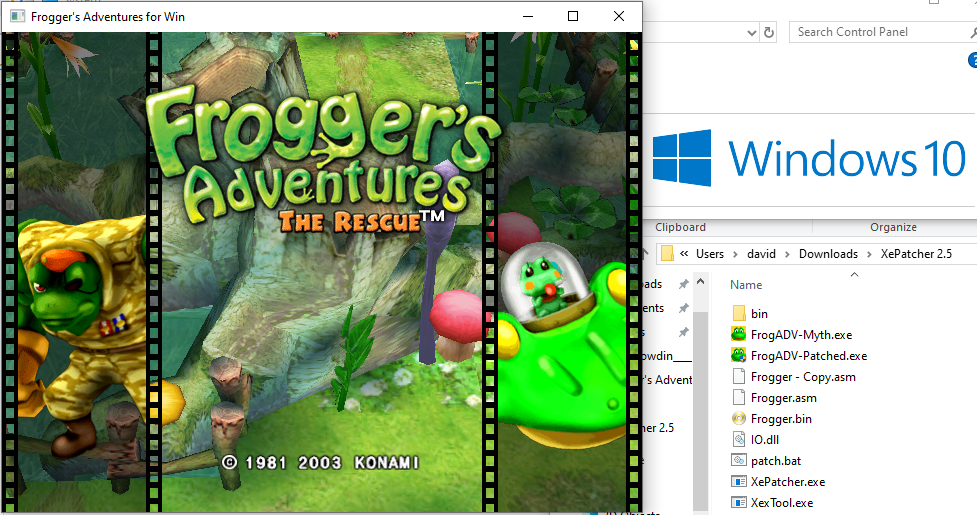Select the file name Frogger - Copy.asm
The width and height of the screenshot is (977, 515).
point(803,377)
